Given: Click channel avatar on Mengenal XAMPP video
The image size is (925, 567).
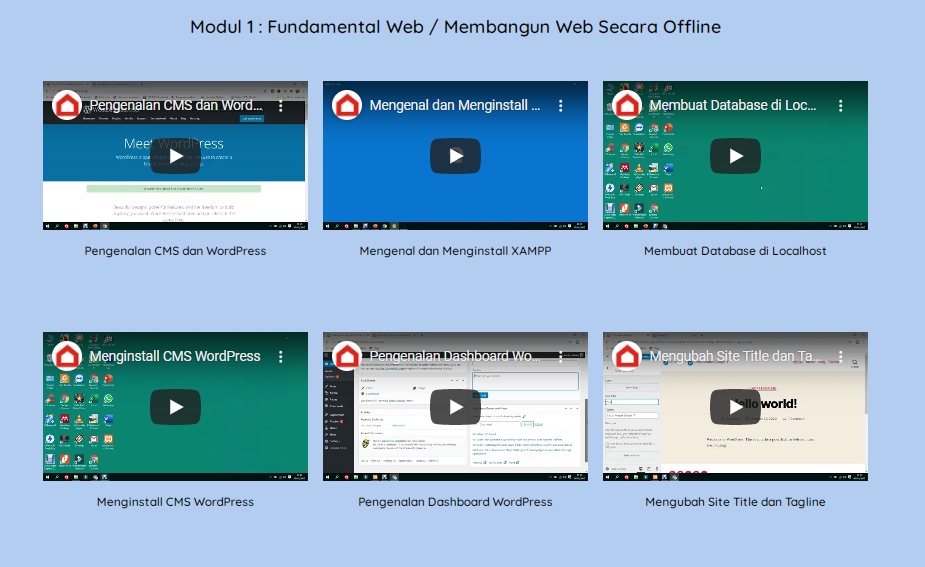Looking at the screenshot, I should pos(347,106).
